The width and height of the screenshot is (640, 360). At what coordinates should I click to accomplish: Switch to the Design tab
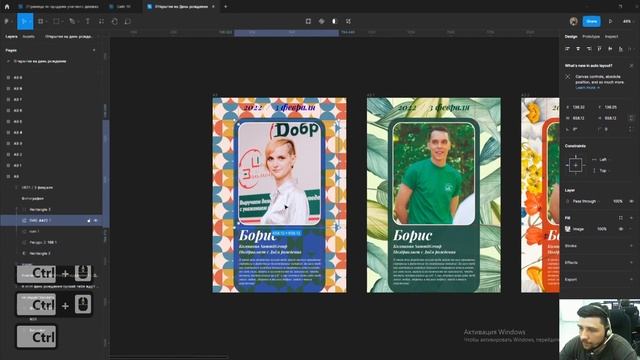(x=571, y=36)
